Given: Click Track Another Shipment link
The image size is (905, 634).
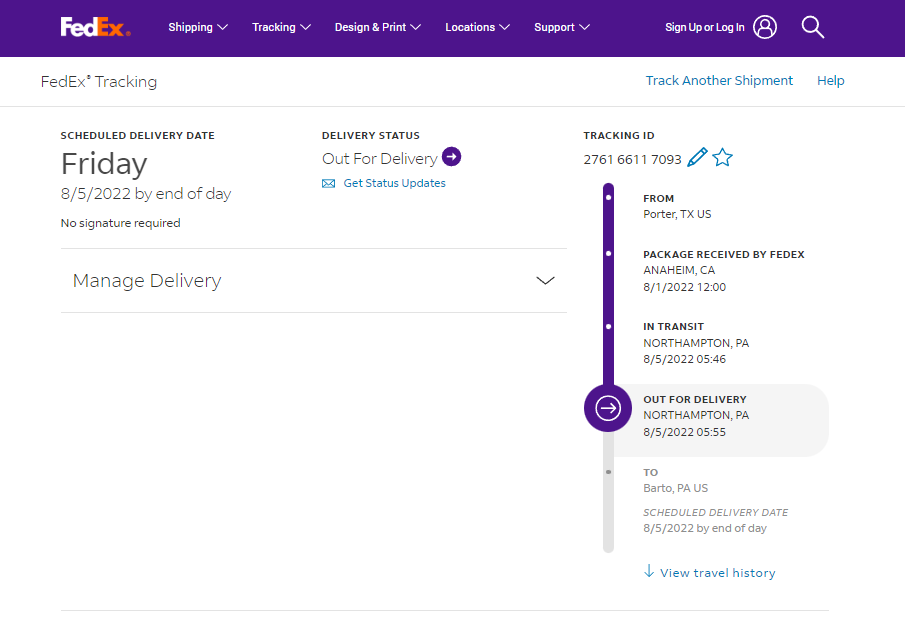Looking at the screenshot, I should click(x=719, y=80).
